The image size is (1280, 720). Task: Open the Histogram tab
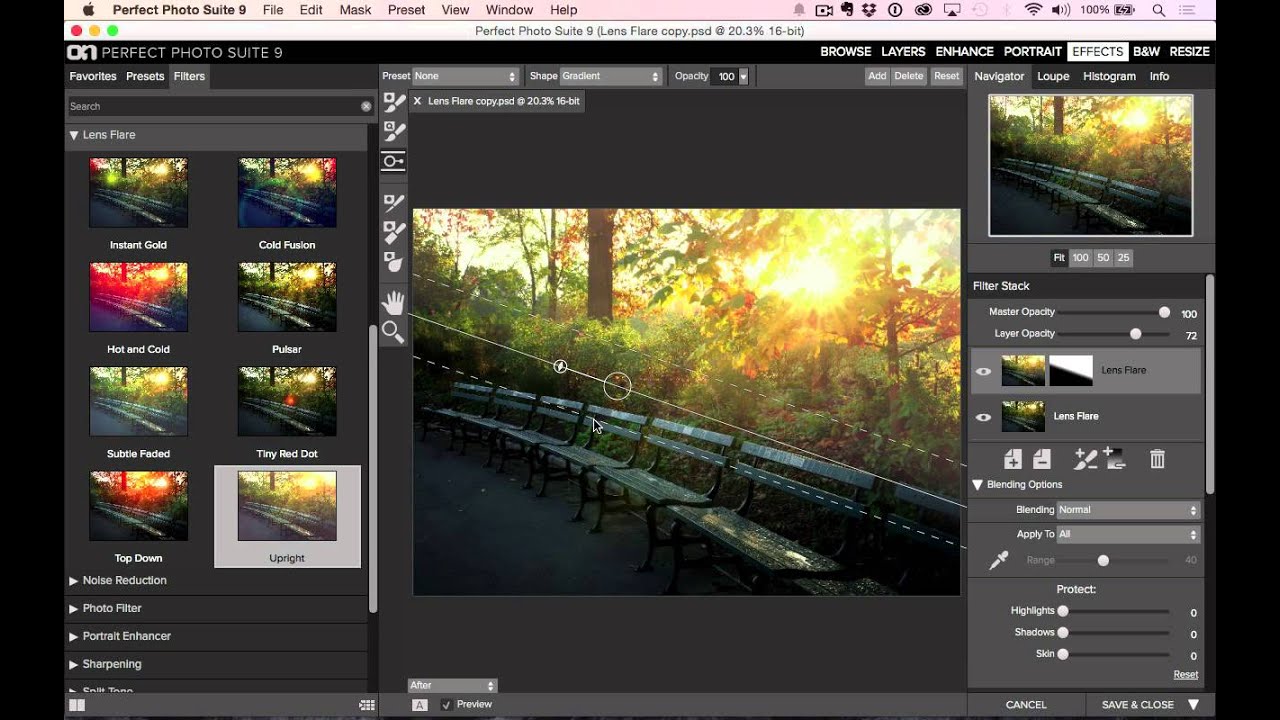tap(1110, 76)
